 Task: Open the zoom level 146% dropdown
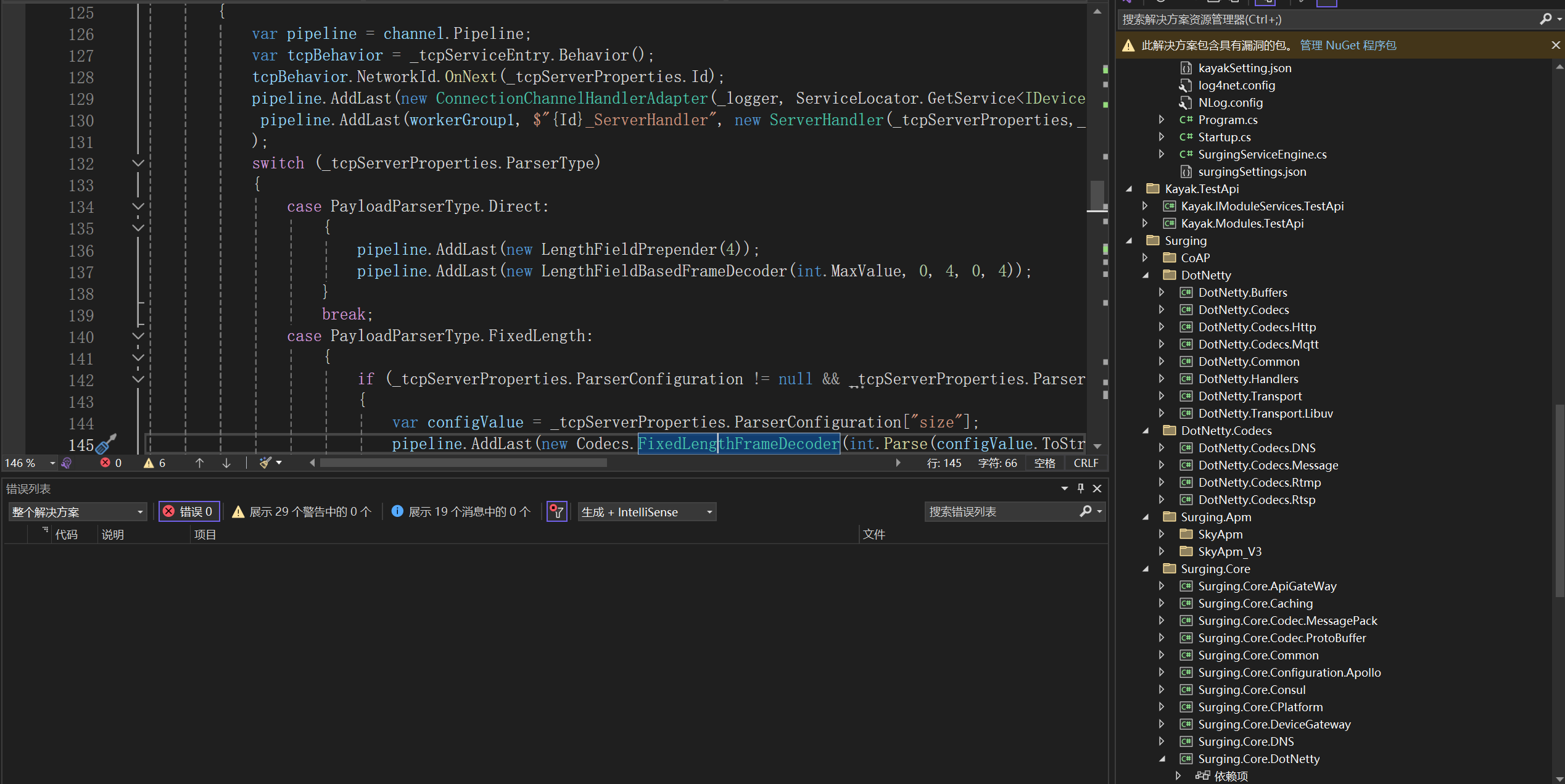click(x=52, y=463)
